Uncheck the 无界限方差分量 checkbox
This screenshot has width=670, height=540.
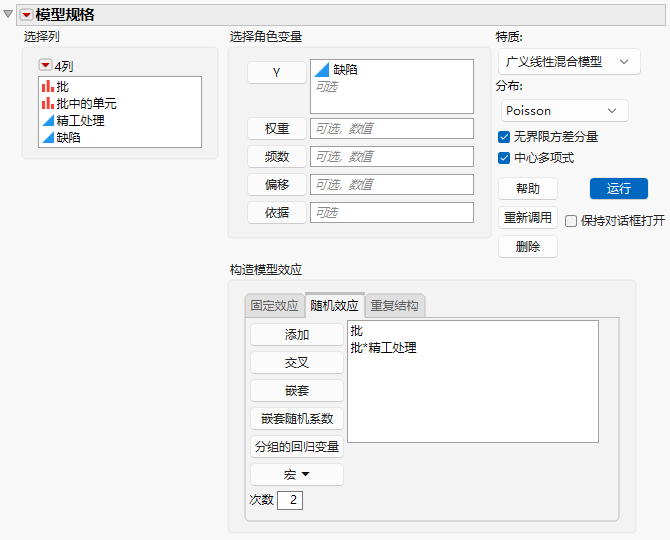(504, 137)
